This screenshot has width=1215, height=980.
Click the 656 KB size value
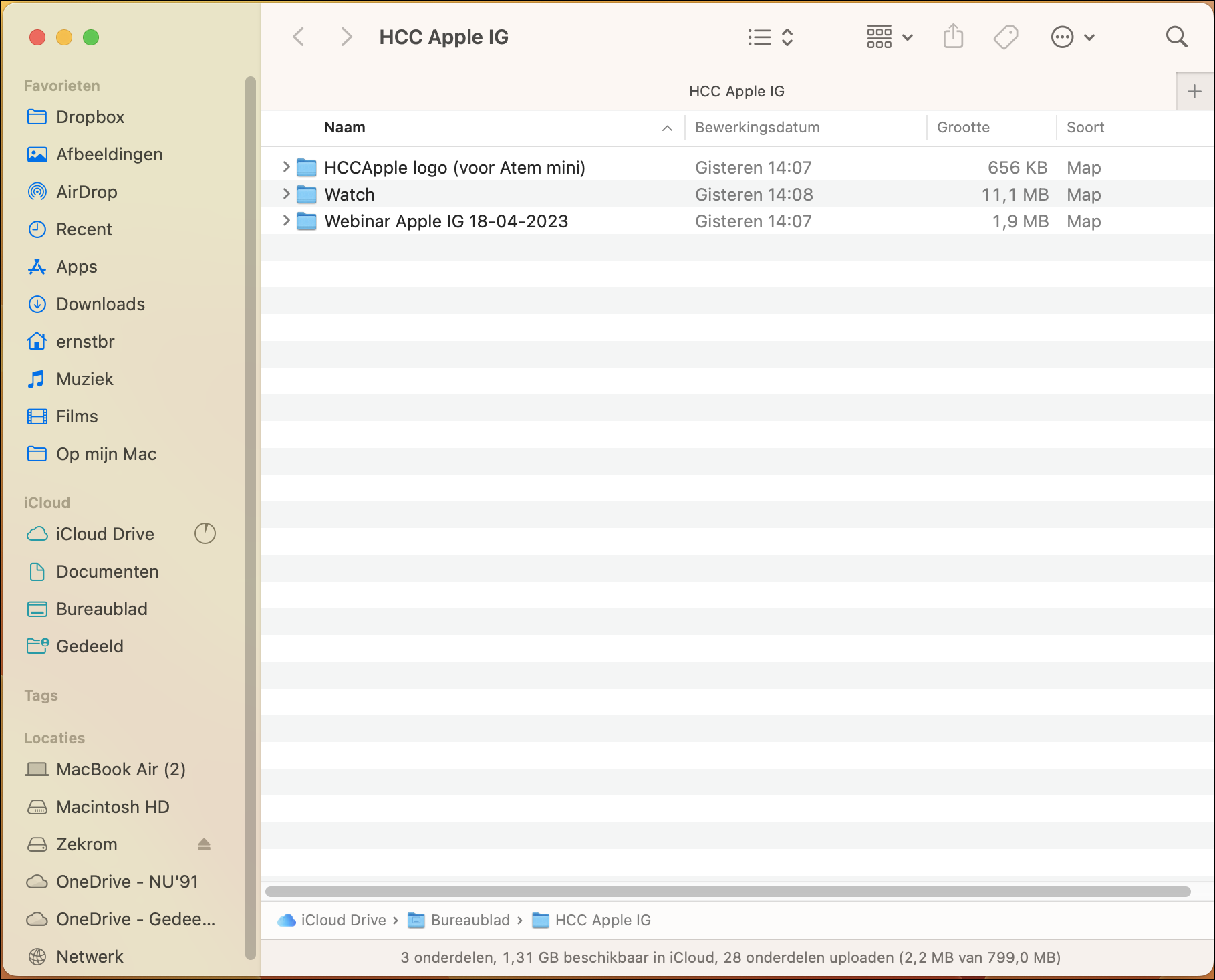coord(1017,168)
